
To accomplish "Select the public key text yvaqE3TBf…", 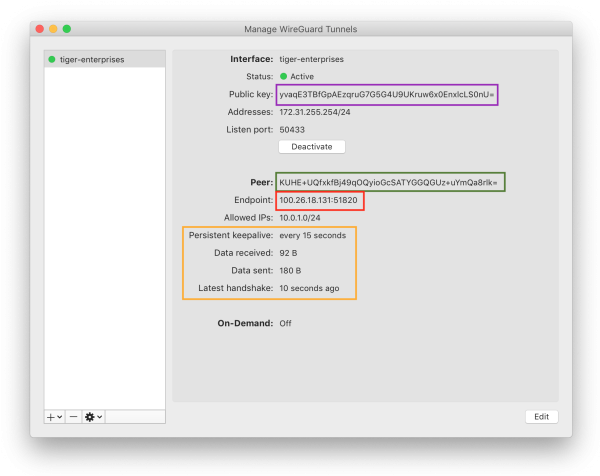I will [386, 95].
